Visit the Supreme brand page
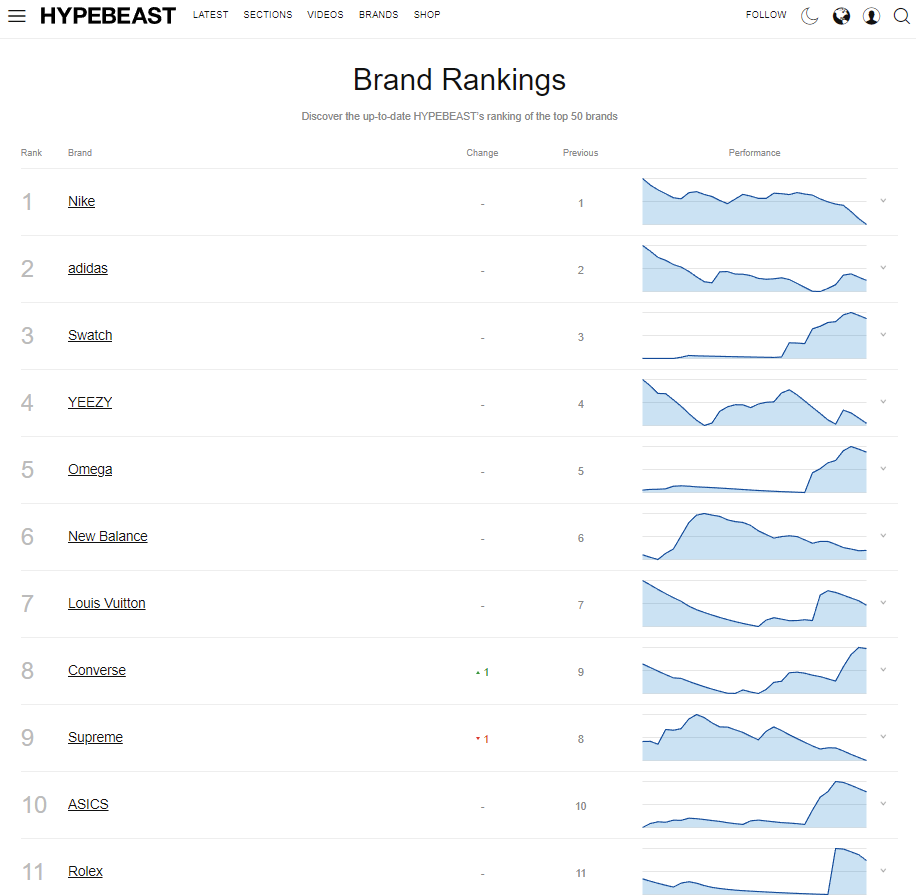Image resolution: width=916 pixels, height=896 pixels. [x=95, y=738]
